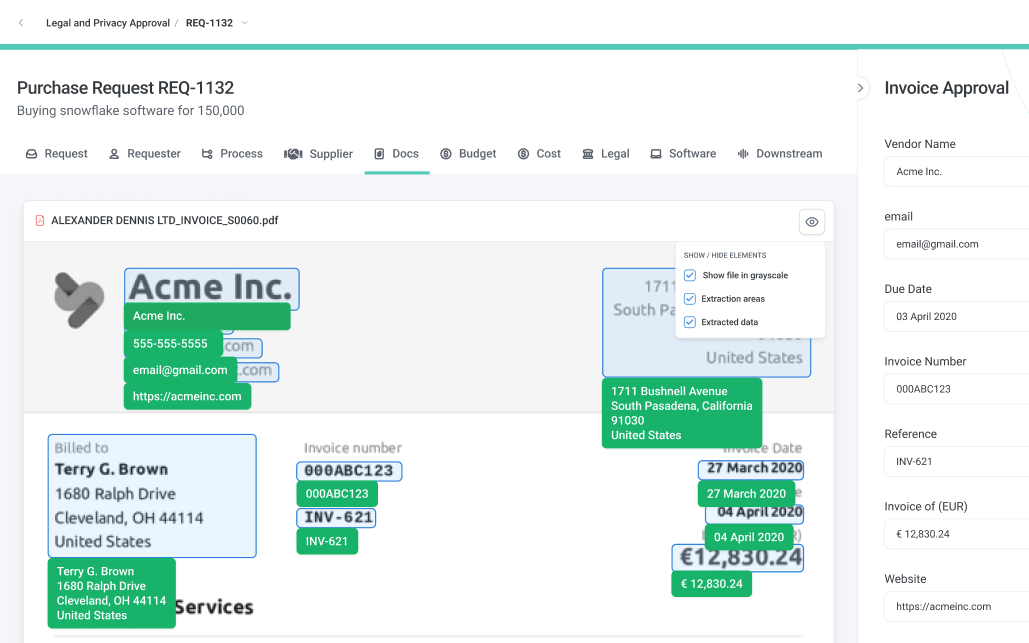Select the Budget tab icon

445,153
